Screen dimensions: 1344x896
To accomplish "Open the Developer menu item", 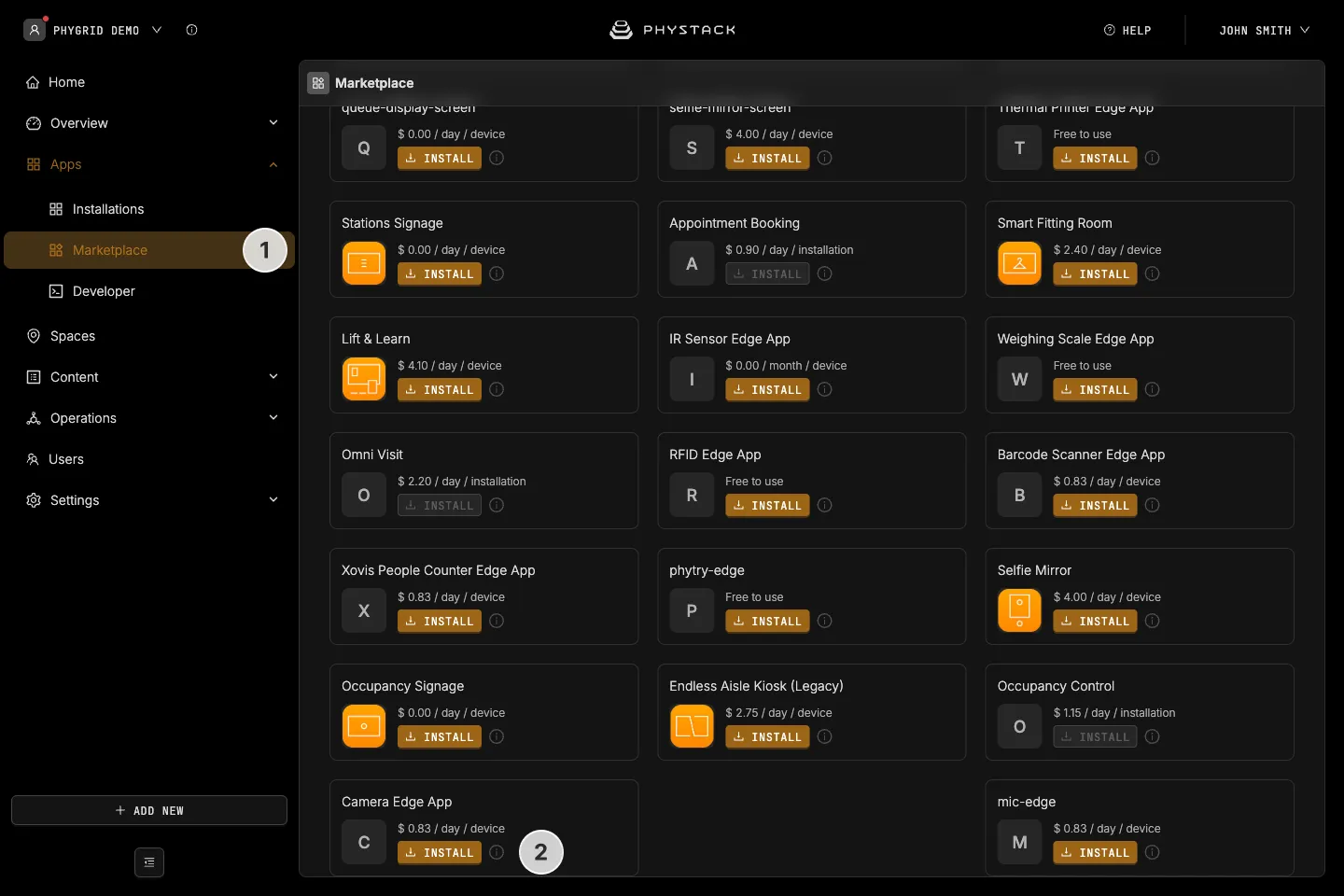I will click(149, 291).
